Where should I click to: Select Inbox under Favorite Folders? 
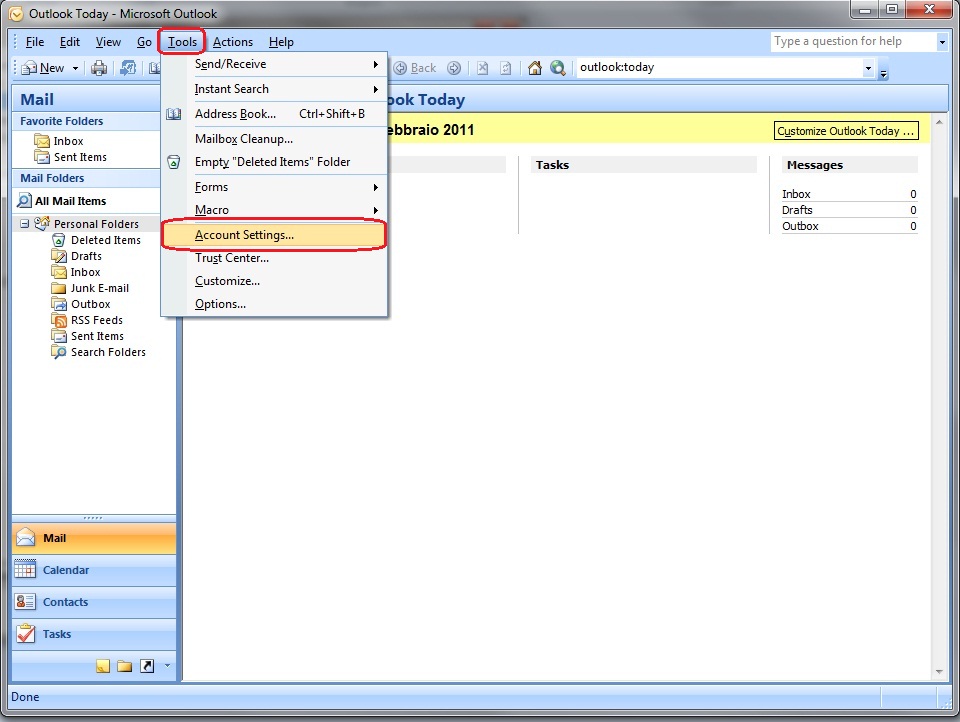[x=68, y=141]
